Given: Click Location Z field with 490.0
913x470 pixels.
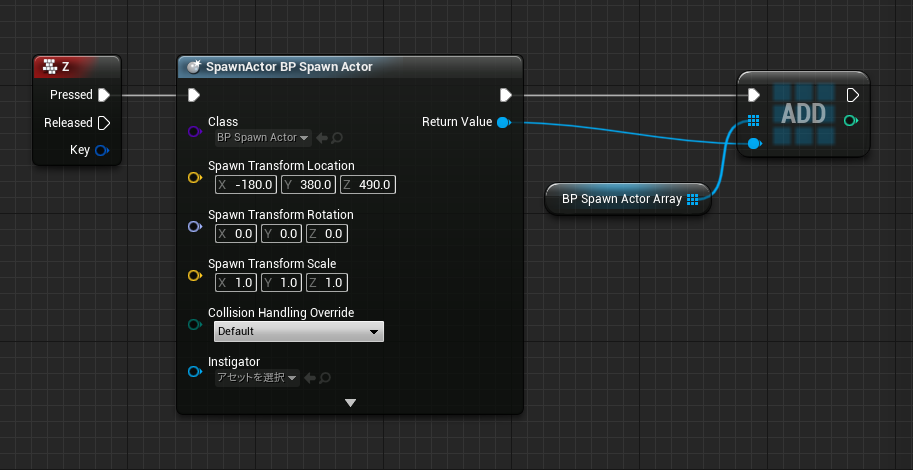Looking at the screenshot, I should pos(368,185).
